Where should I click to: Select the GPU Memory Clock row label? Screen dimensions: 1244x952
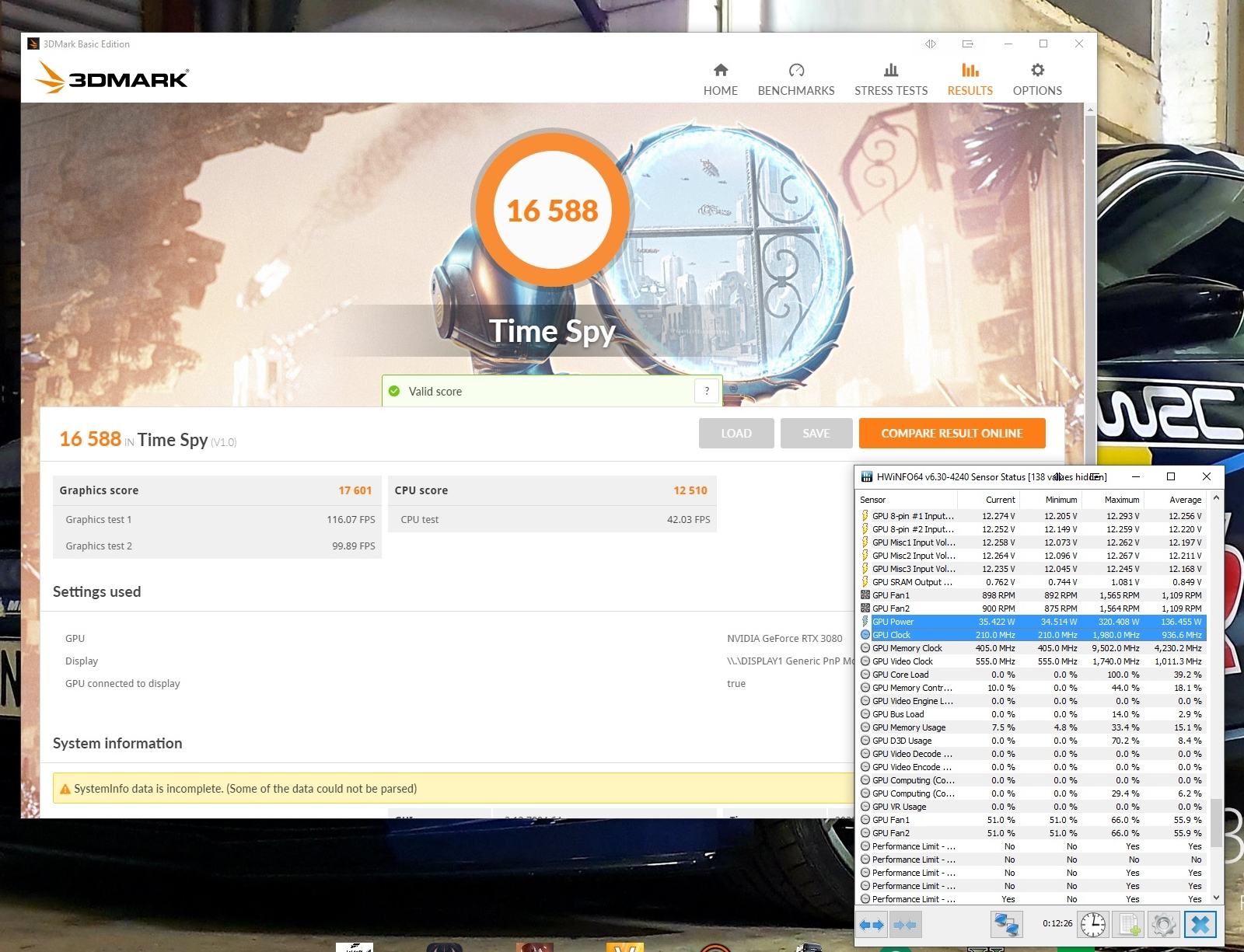tap(907, 648)
